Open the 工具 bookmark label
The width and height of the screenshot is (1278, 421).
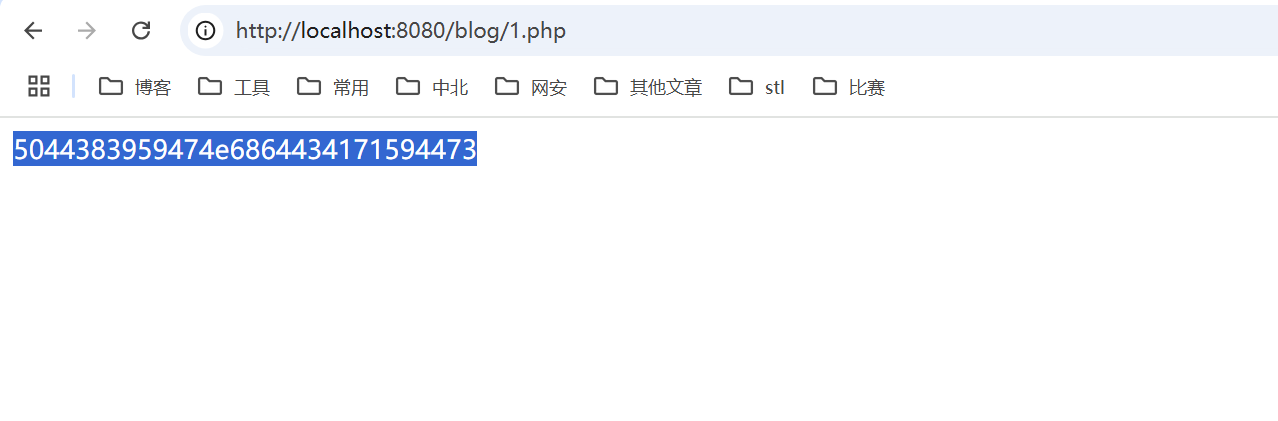point(252,88)
